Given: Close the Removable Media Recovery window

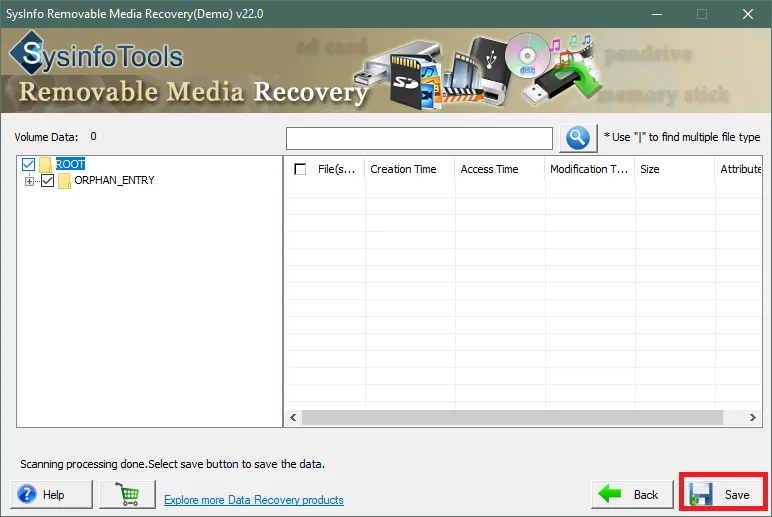Looking at the screenshot, I should tap(747, 14).
